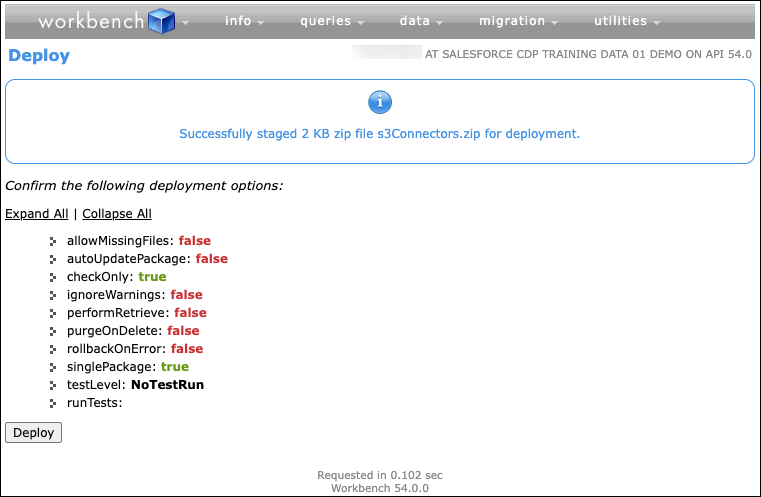Expand the singlePackage option arrow
This screenshot has height=497, width=761.
click(x=53, y=367)
